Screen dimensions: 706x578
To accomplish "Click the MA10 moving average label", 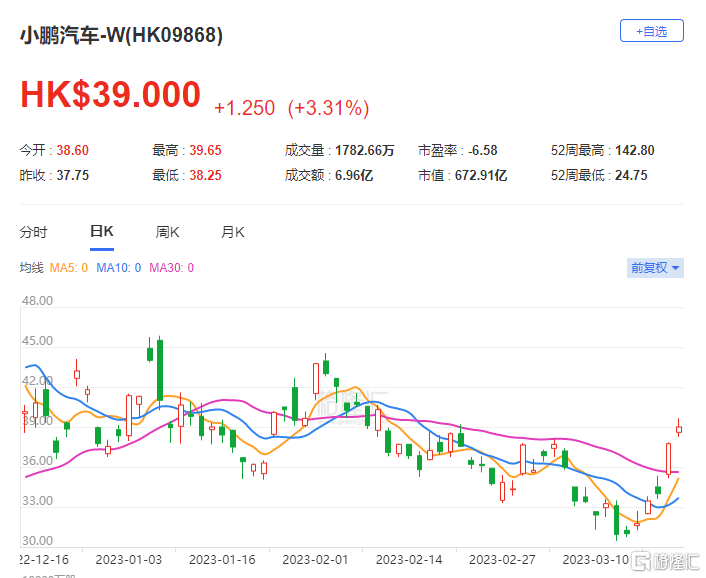I will point(118,268).
